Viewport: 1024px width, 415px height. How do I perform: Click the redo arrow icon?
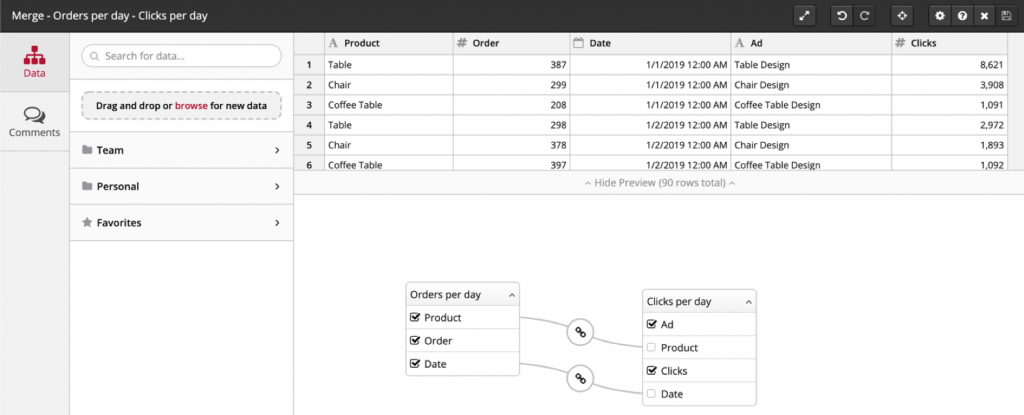coord(865,16)
